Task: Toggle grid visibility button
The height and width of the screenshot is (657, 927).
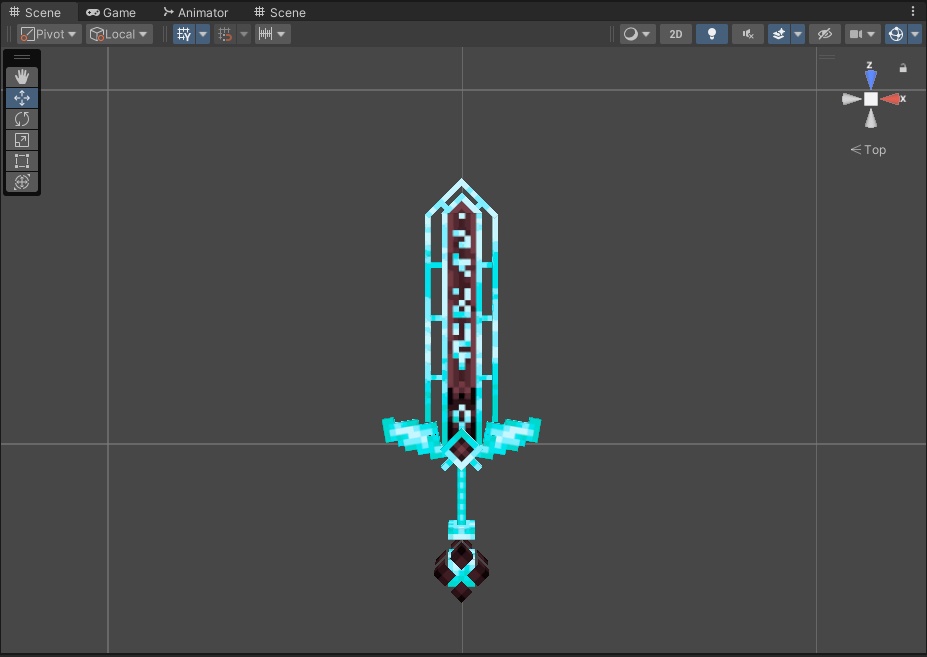Action: [x=184, y=34]
